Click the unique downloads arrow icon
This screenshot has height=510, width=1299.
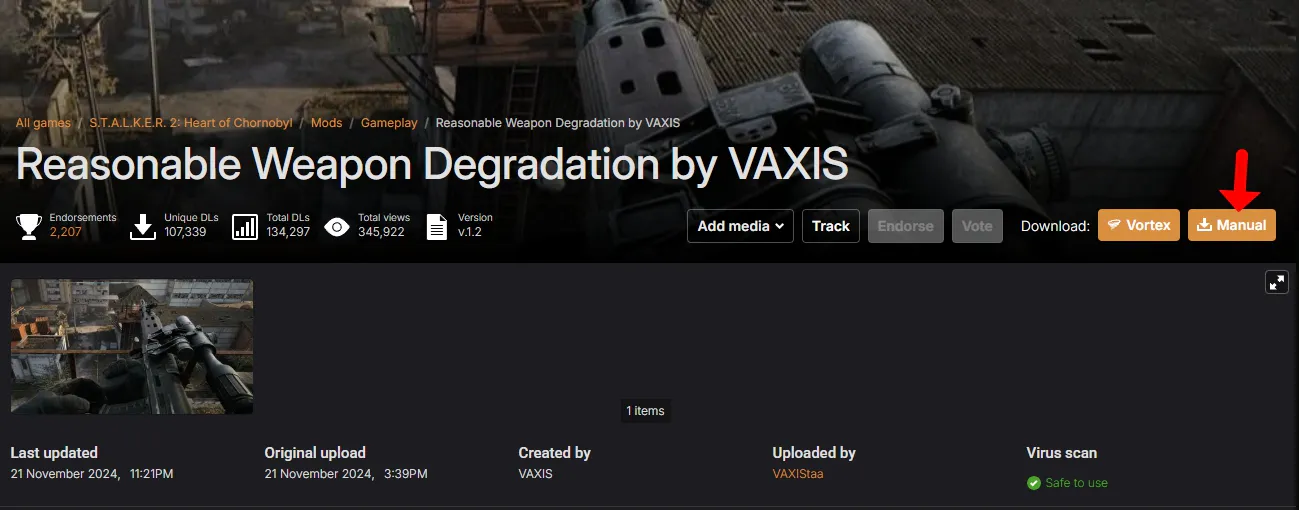144,227
